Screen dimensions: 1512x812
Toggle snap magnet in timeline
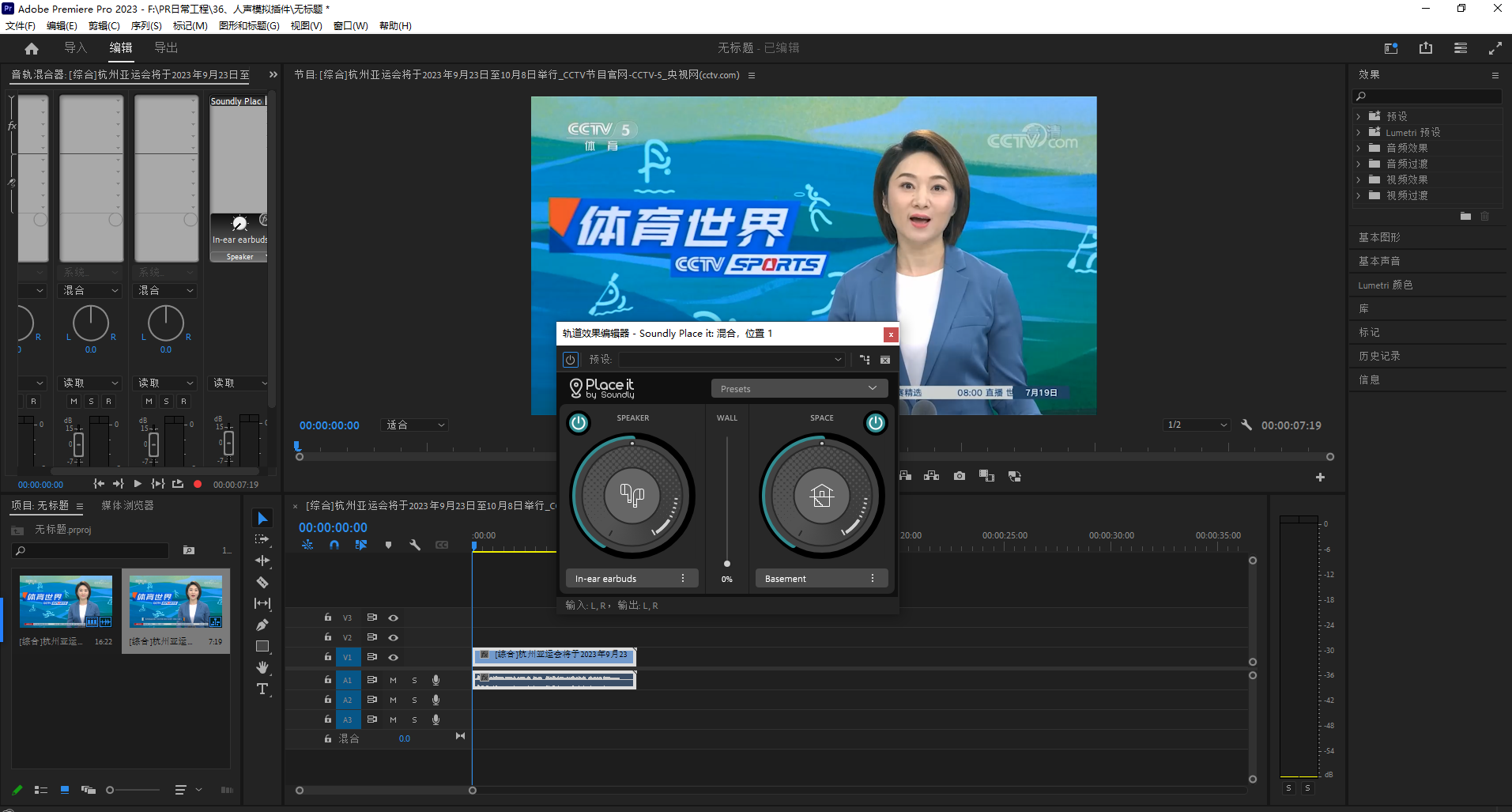pos(334,545)
